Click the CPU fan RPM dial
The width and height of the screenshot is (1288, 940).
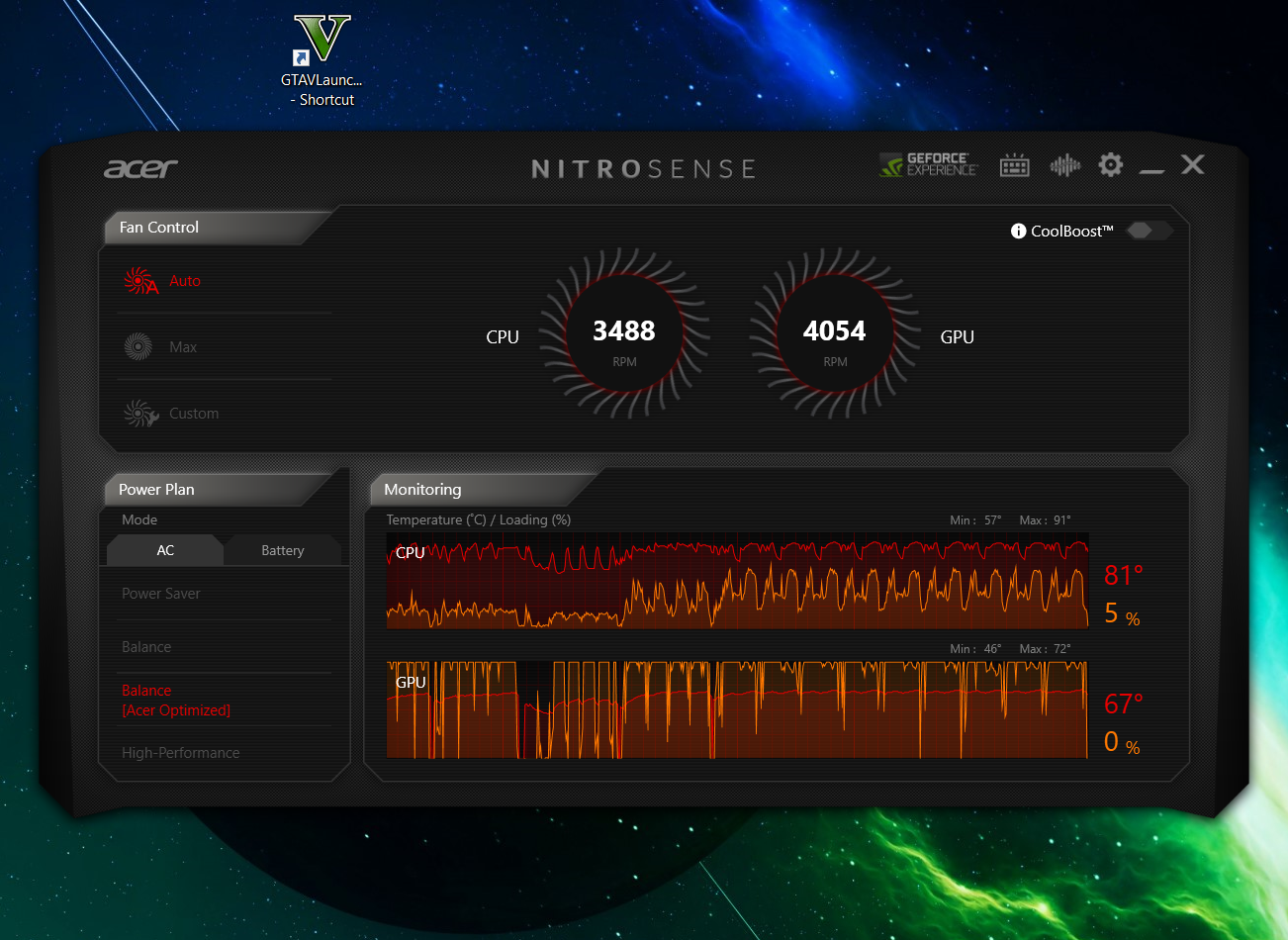[x=624, y=334]
